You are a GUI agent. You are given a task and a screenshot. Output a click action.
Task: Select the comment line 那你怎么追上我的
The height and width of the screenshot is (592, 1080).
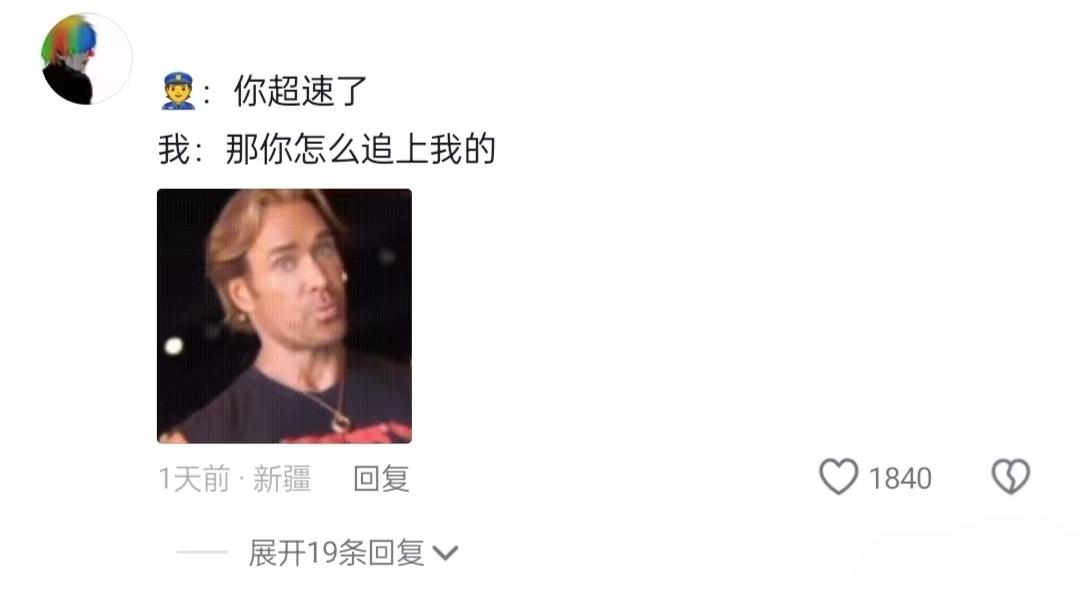tap(361, 149)
